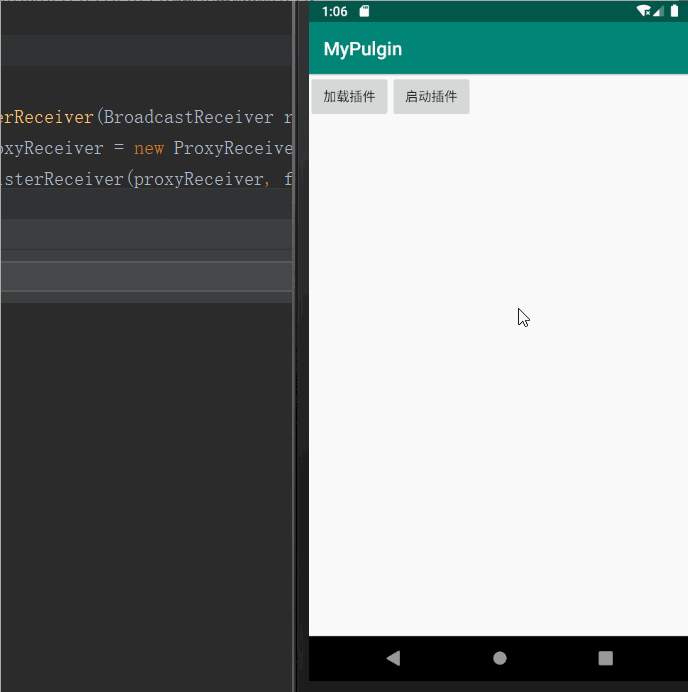The image size is (688, 692).
Task: Click ProxyReceive class name in code
Action: (233, 148)
